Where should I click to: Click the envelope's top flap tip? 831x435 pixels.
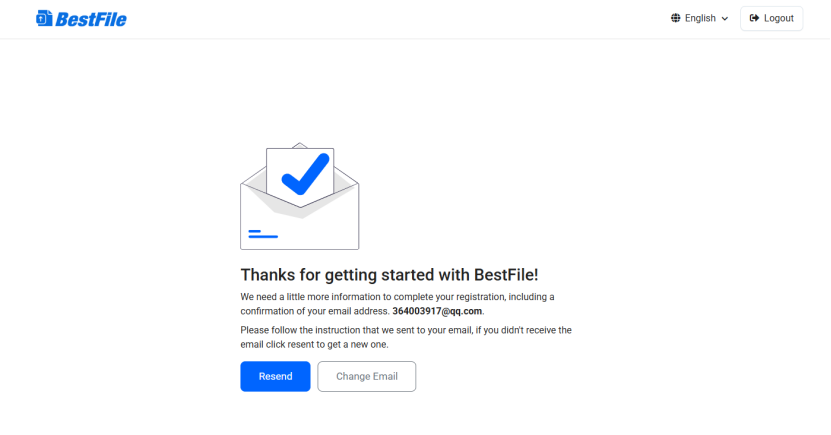pos(299,145)
